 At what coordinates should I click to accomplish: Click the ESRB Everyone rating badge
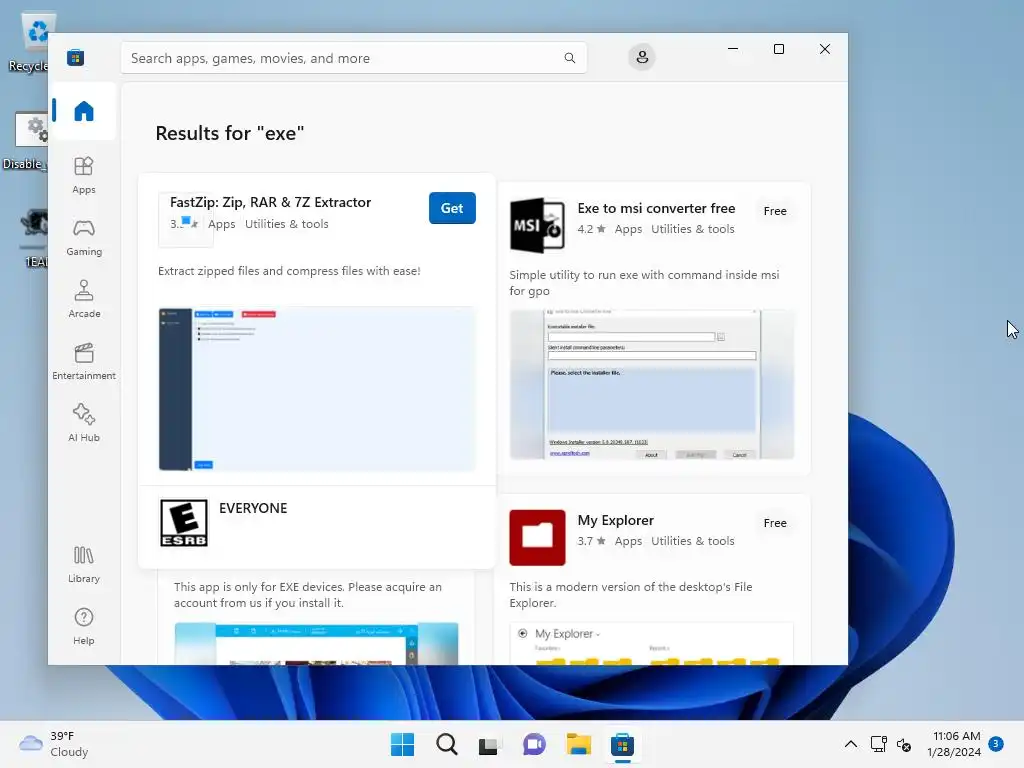coord(184,523)
